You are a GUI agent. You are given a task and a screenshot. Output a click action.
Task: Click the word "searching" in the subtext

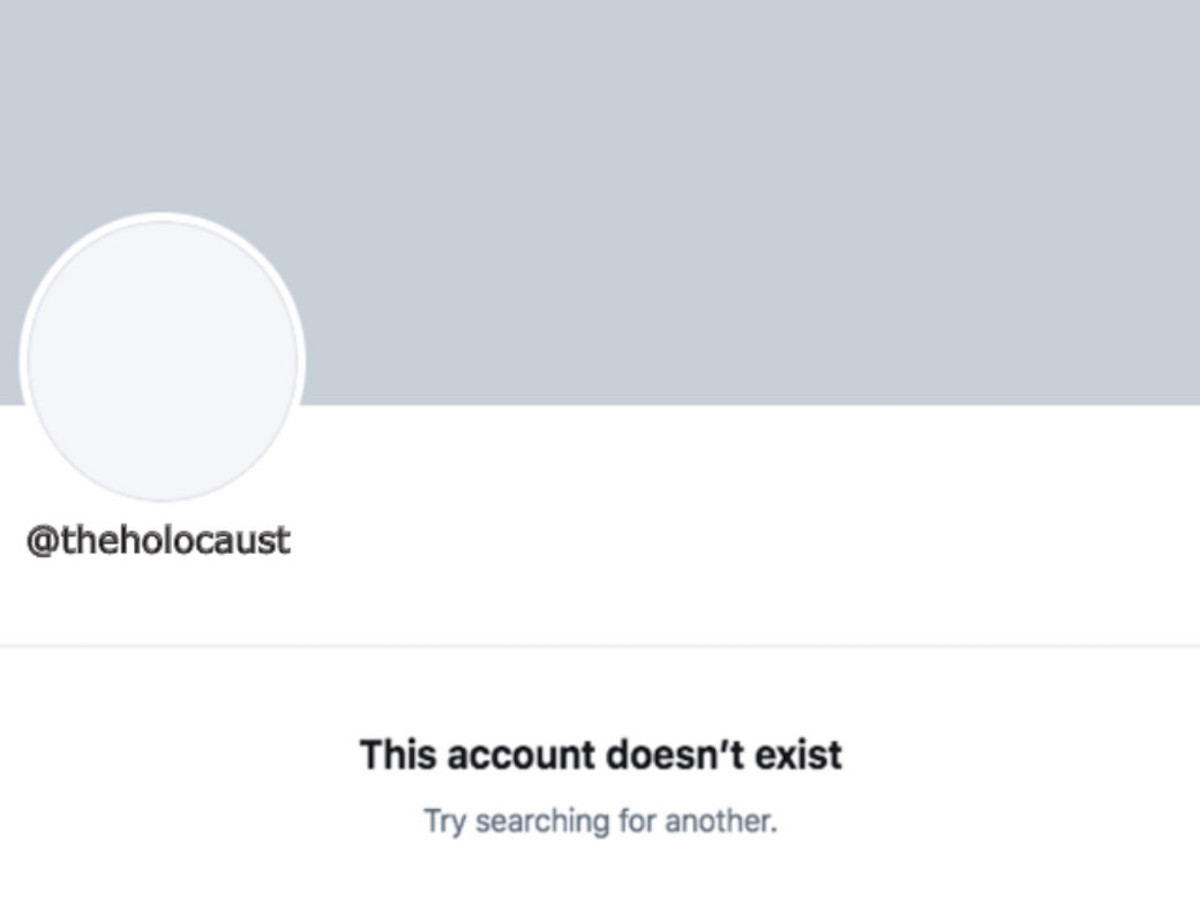tap(527, 822)
